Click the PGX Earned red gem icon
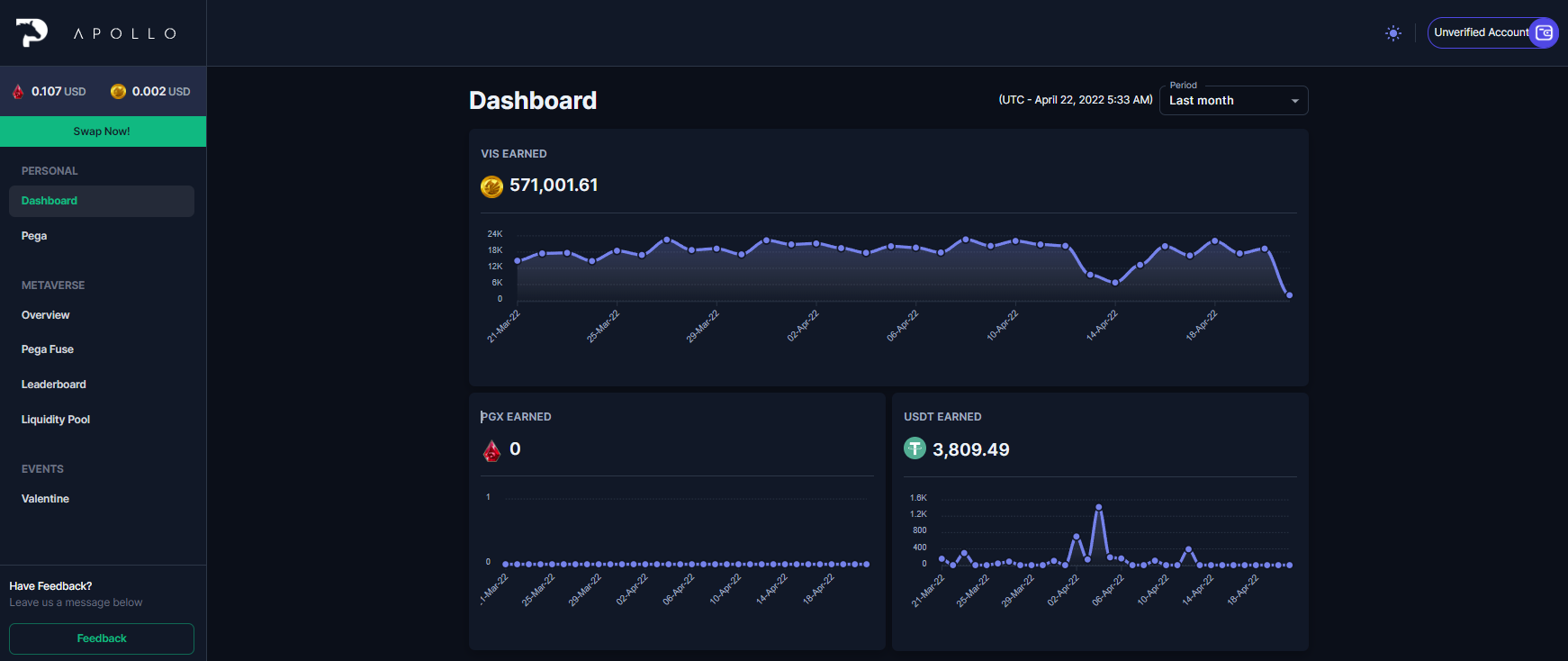This screenshot has width=1568, height=661. pyautogui.click(x=491, y=450)
